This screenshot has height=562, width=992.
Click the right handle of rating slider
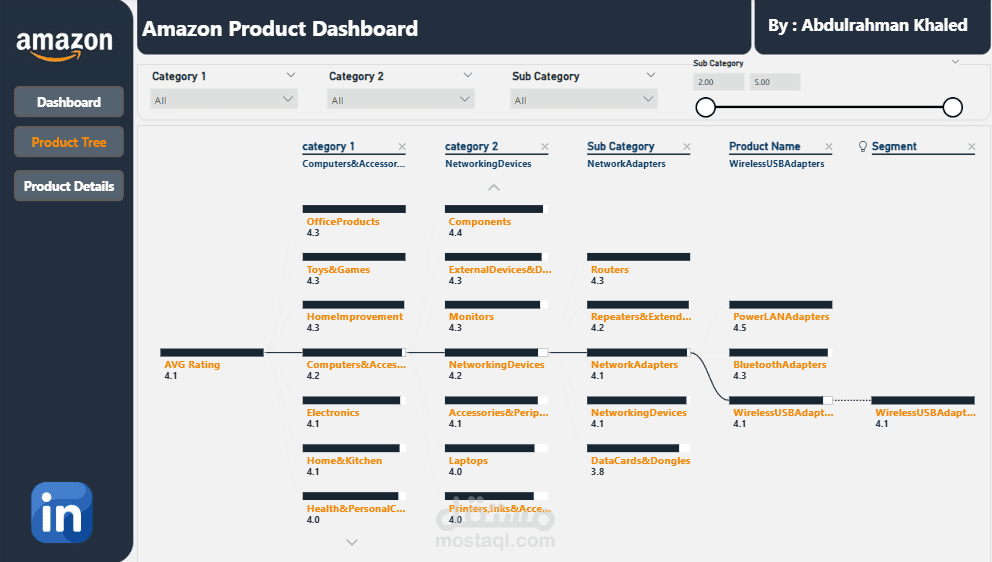click(952, 107)
